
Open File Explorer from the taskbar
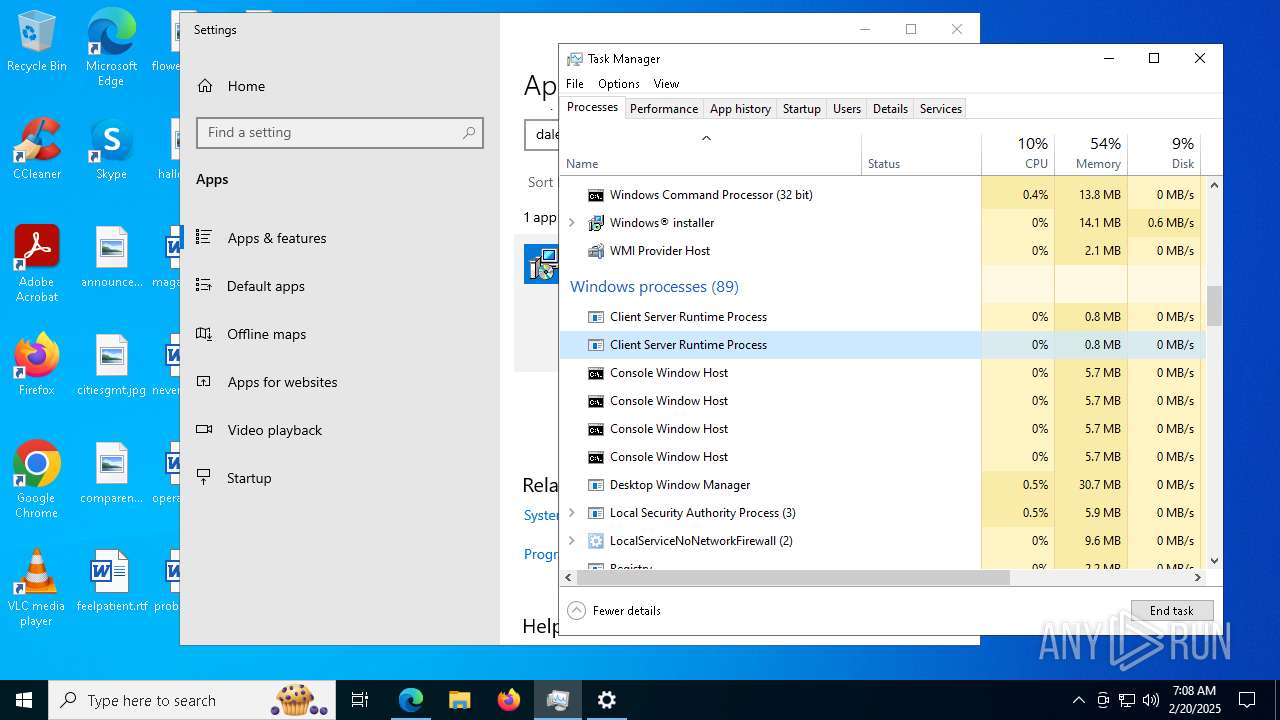click(x=460, y=700)
